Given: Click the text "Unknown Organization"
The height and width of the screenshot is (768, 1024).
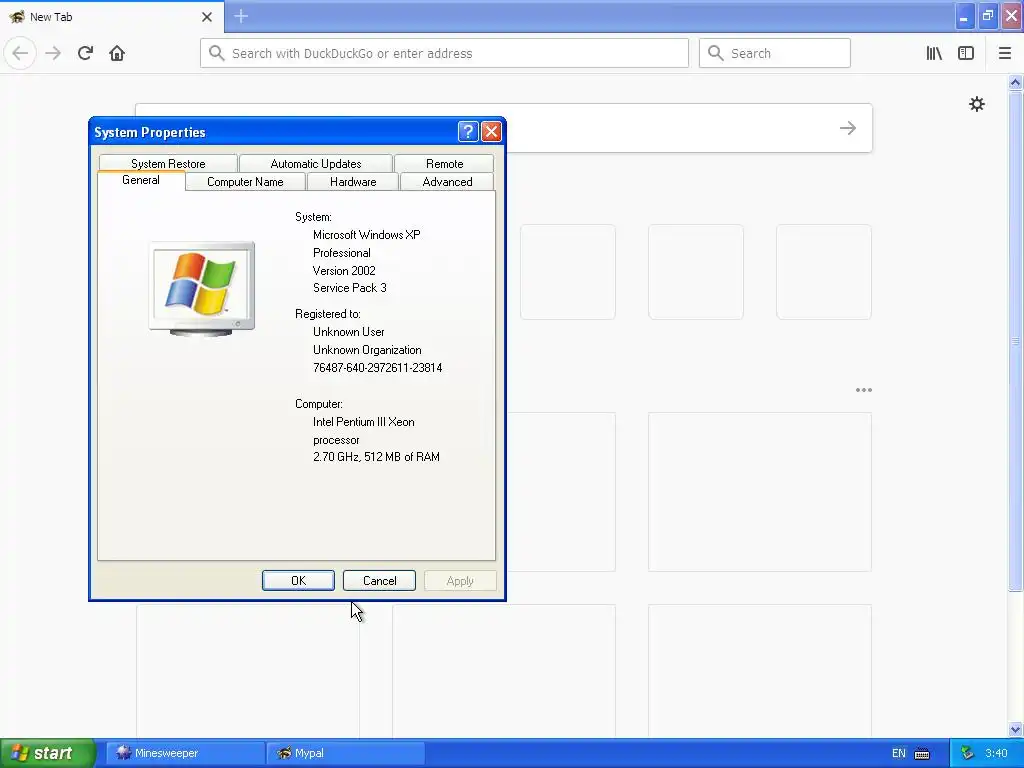Looking at the screenshot, I should (x=367, y=350).
